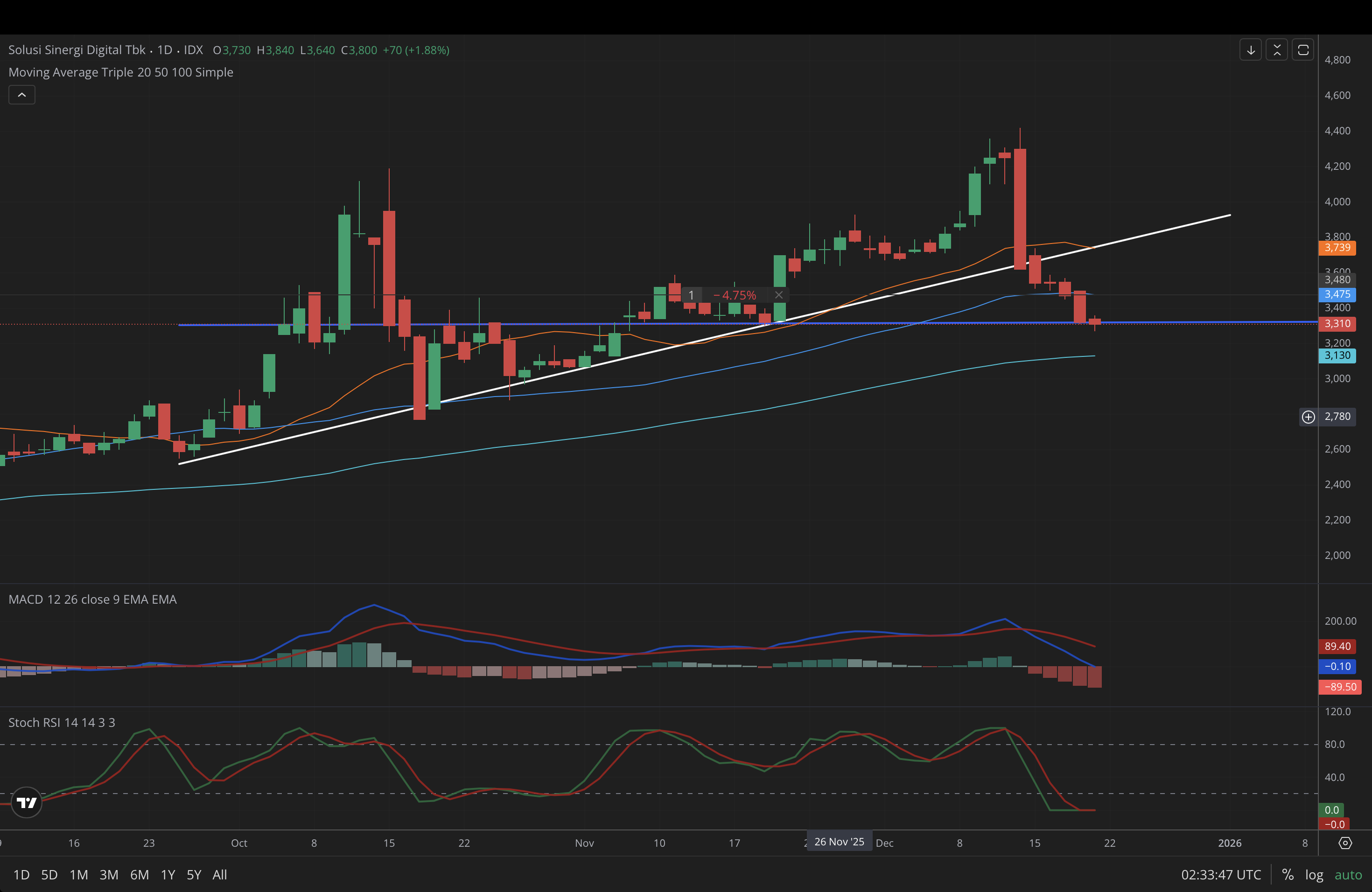Image resolution: width=1372 pixels, height=892 pixels.
Task: Open chart settings gear icon
Action: (1345, 843)
